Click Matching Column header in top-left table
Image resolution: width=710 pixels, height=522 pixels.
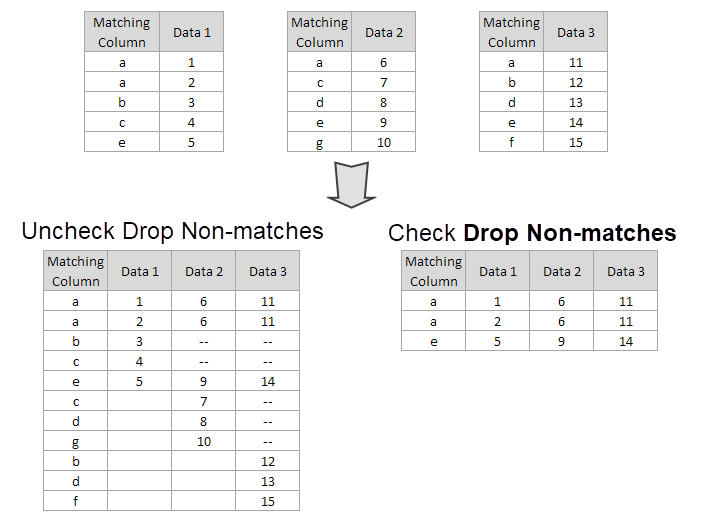pyautogui.click(x=121, y=32)
